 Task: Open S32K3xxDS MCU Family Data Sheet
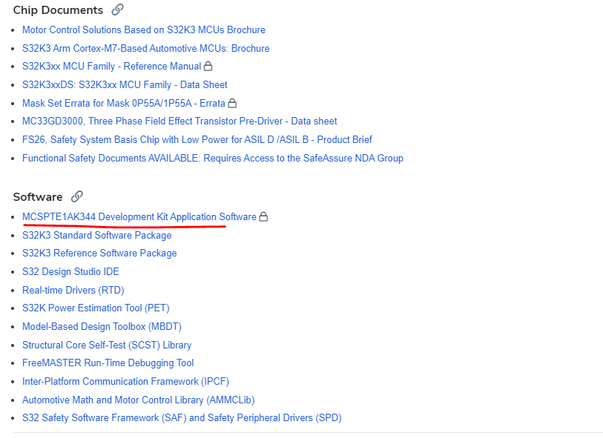pos(125,85)
